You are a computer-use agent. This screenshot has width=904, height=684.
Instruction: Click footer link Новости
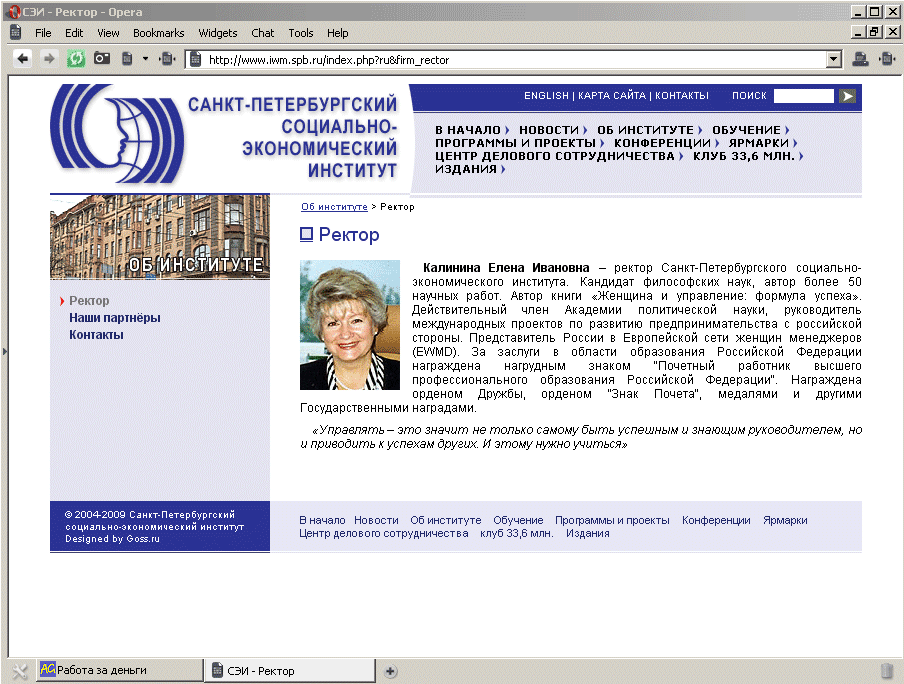376,520
